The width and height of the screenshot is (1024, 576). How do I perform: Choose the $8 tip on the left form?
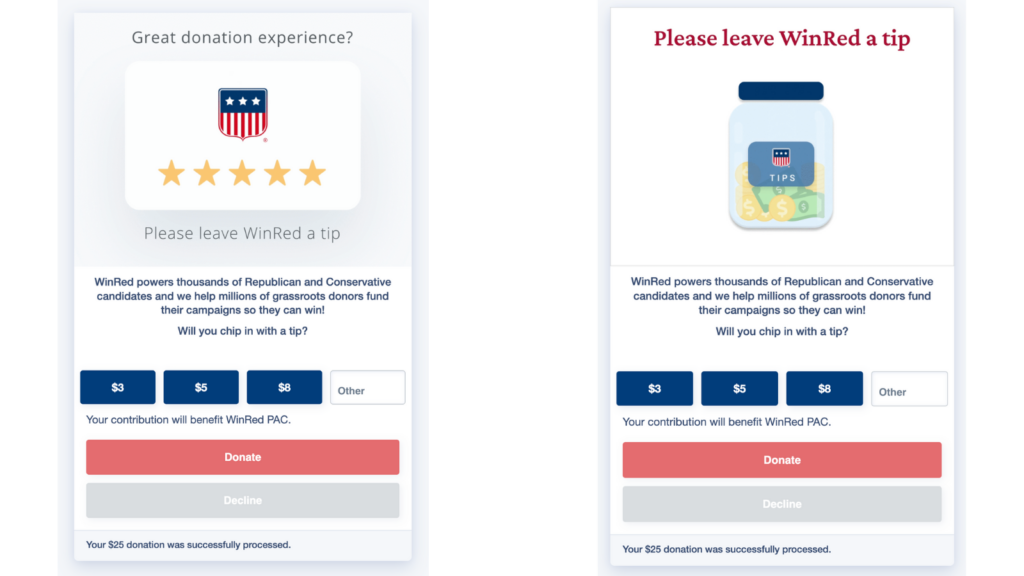pyautogui.click(x=284, y=387)
